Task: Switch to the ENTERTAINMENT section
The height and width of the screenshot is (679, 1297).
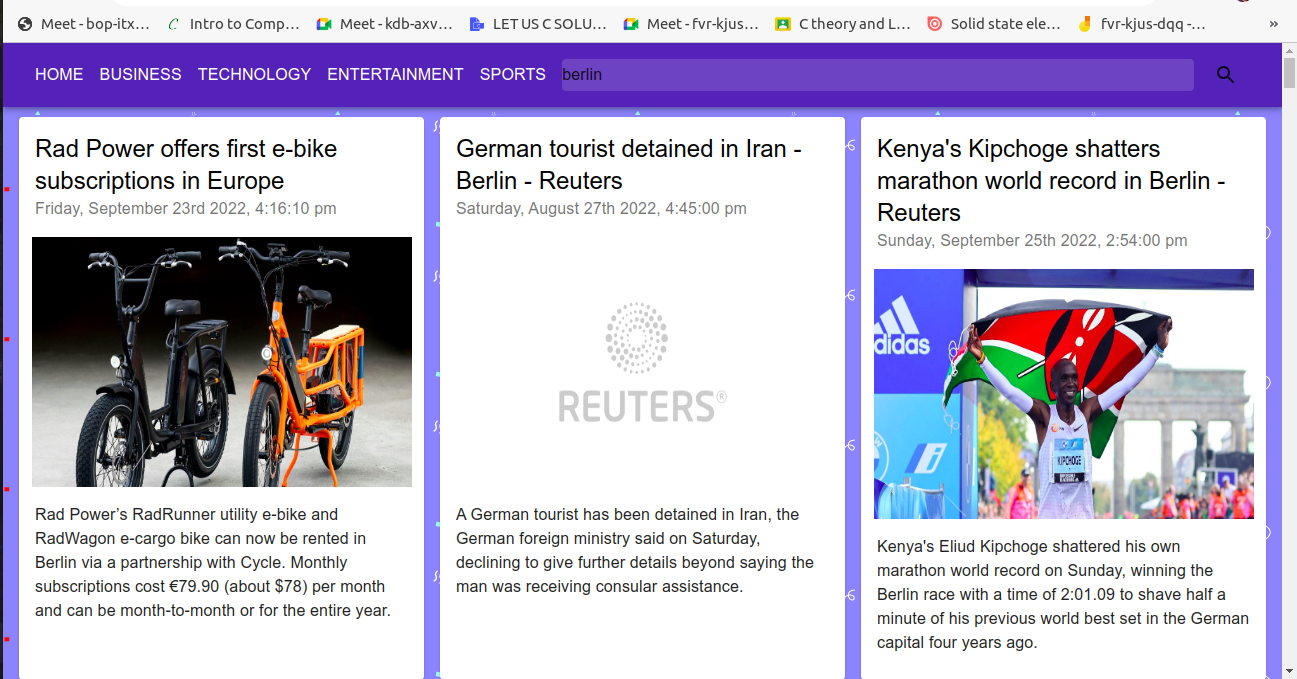Action: coord(395,74)
